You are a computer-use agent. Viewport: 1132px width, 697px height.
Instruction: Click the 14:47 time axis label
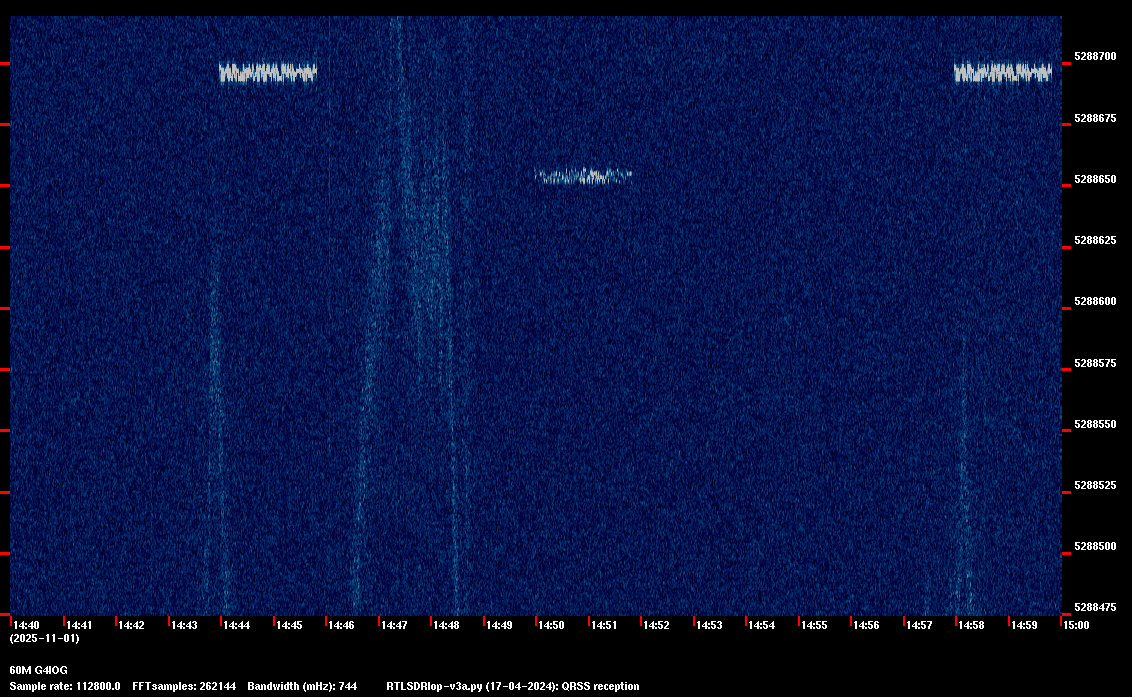(x=394, y=625)
